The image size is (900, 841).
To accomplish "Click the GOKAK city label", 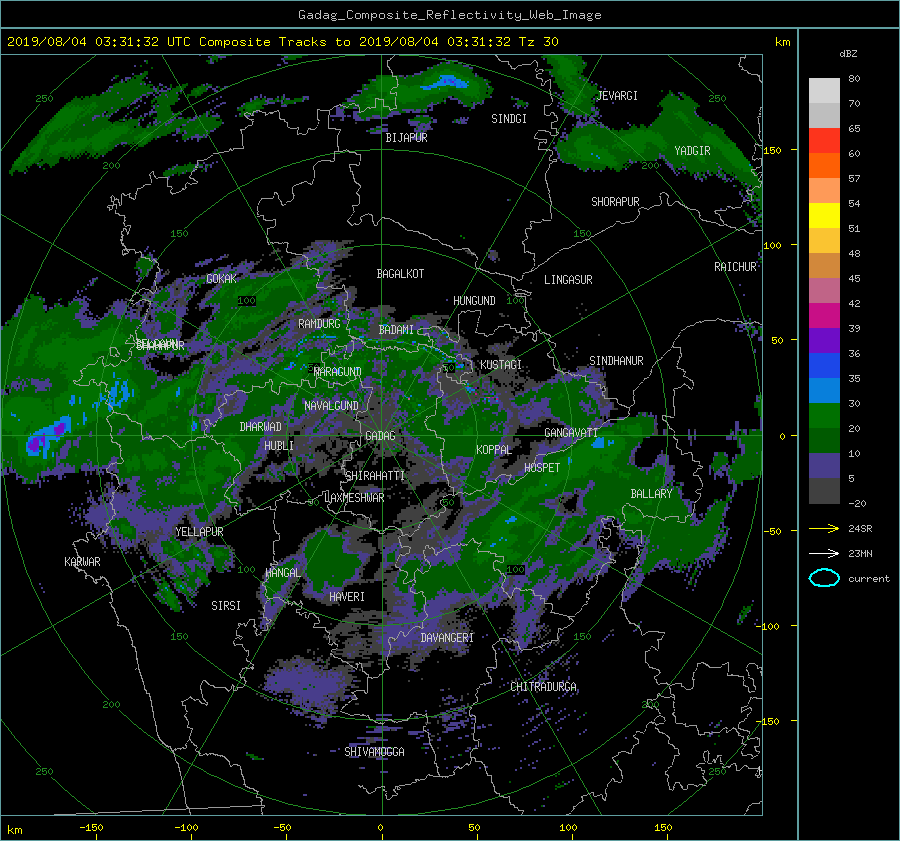I will (222, 279).
